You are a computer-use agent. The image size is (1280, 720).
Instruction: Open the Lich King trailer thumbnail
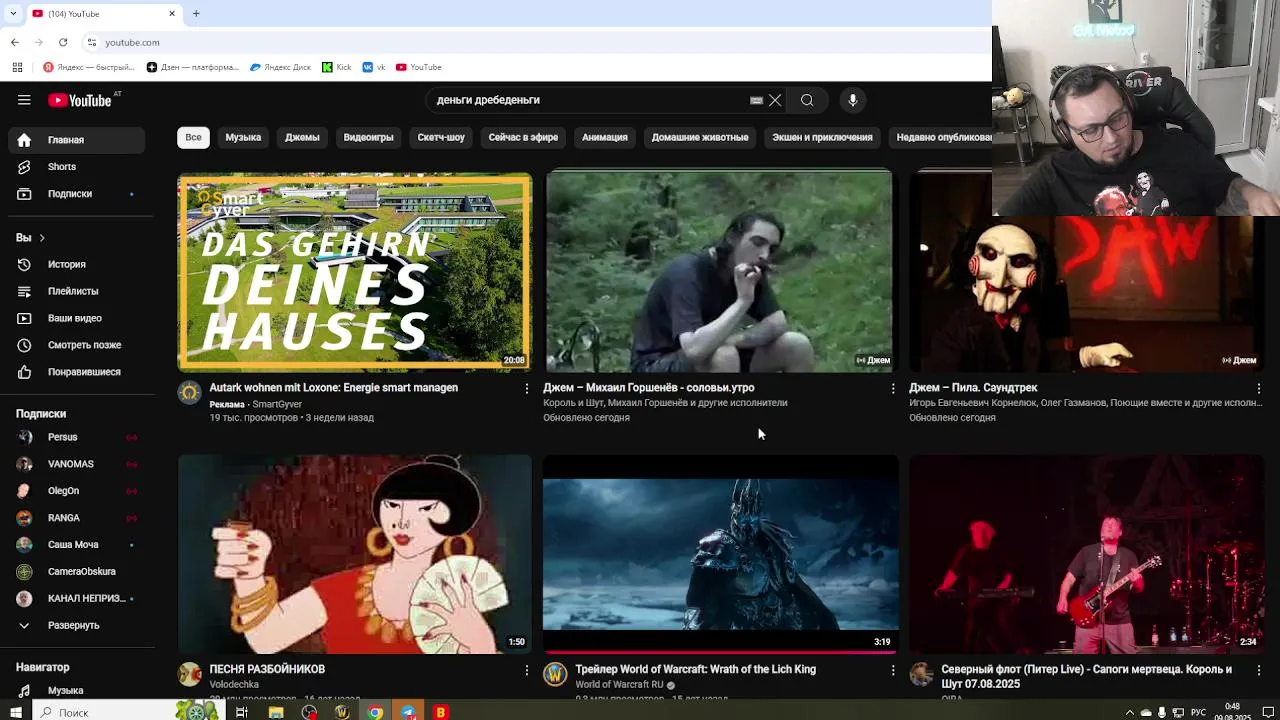721,554
